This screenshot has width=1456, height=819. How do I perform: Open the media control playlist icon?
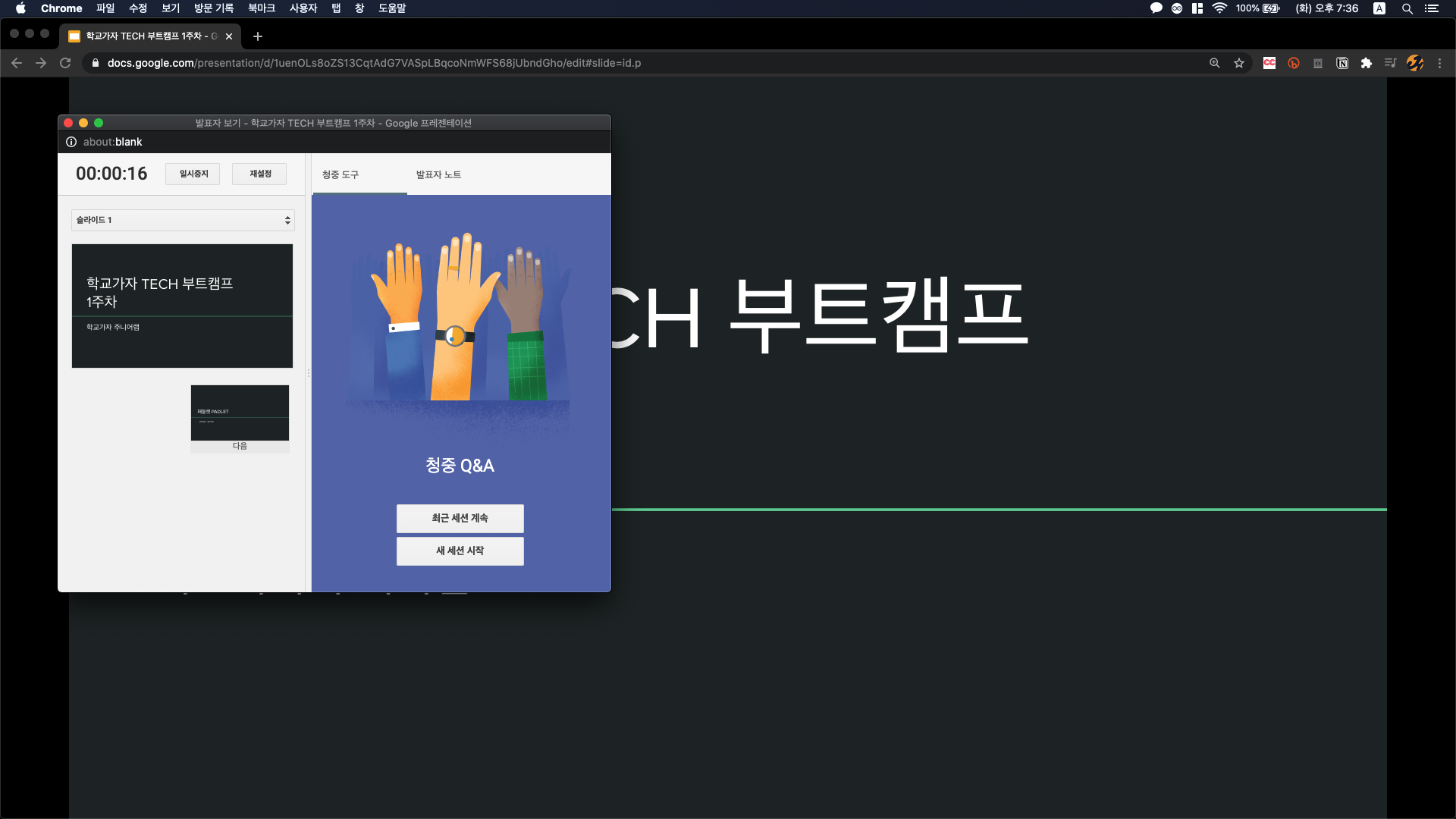click(x=1390, y=63)
